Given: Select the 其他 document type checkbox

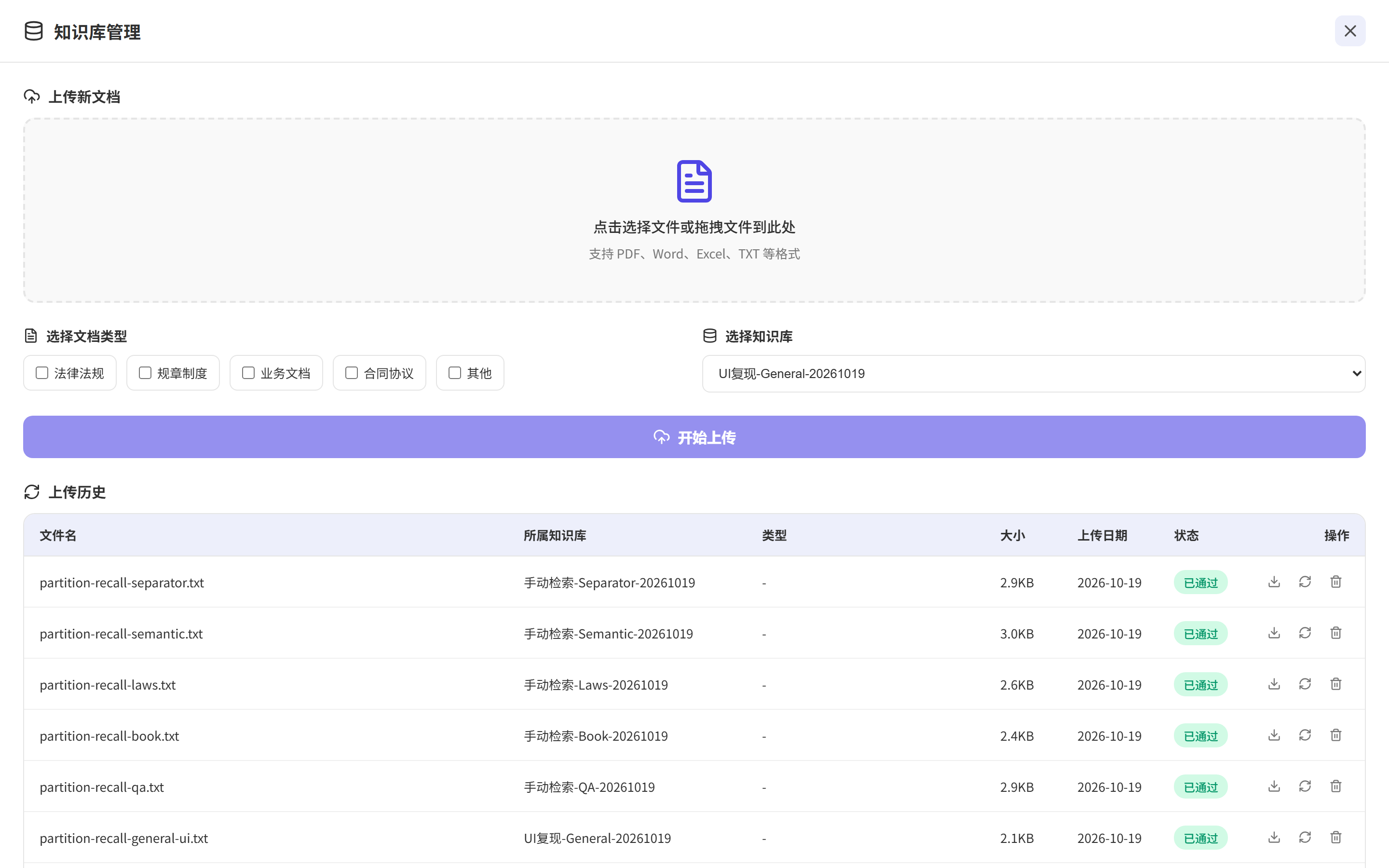Looking at the screenshot, I should coord(455,373).
